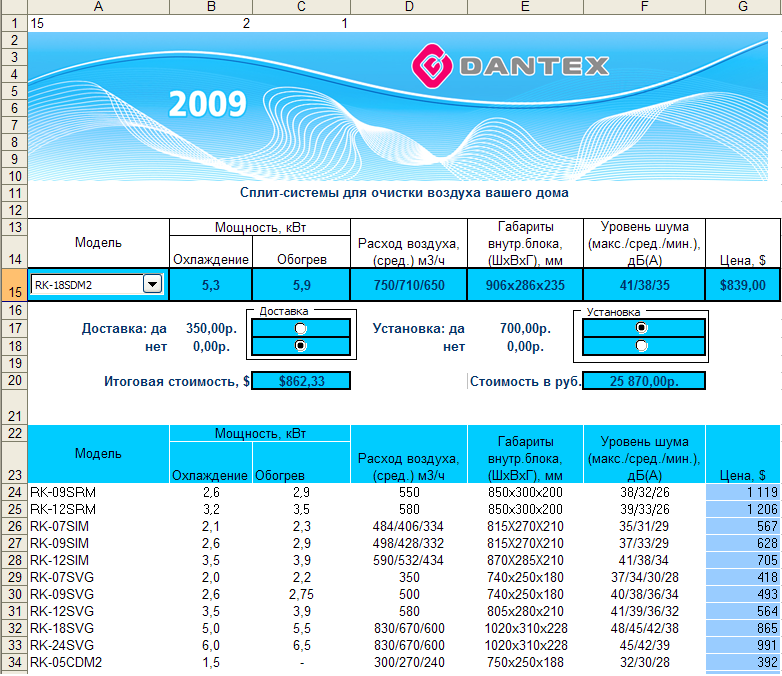Image resolution: width=782 pixels, height=676 pixels.
Task: Select the Установка 'нет' radio button
Action: point(641,346)
